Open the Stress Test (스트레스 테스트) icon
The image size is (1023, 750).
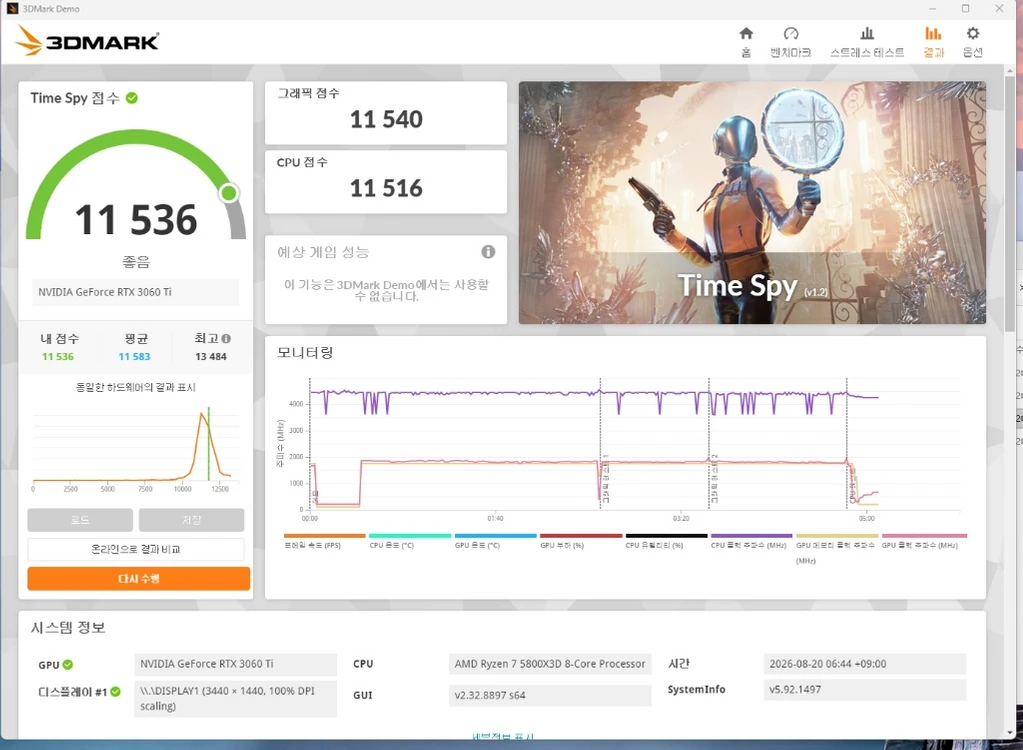pos(867,41)
